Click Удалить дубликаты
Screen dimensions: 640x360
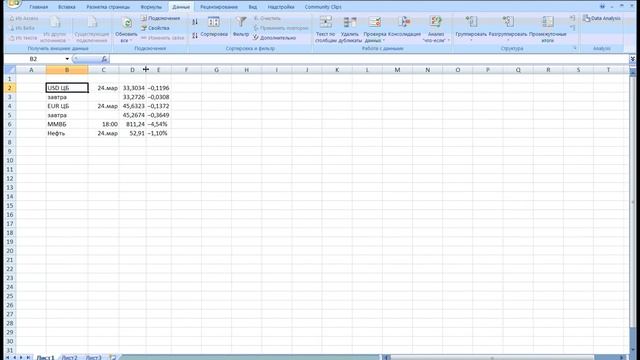[350, 29]
